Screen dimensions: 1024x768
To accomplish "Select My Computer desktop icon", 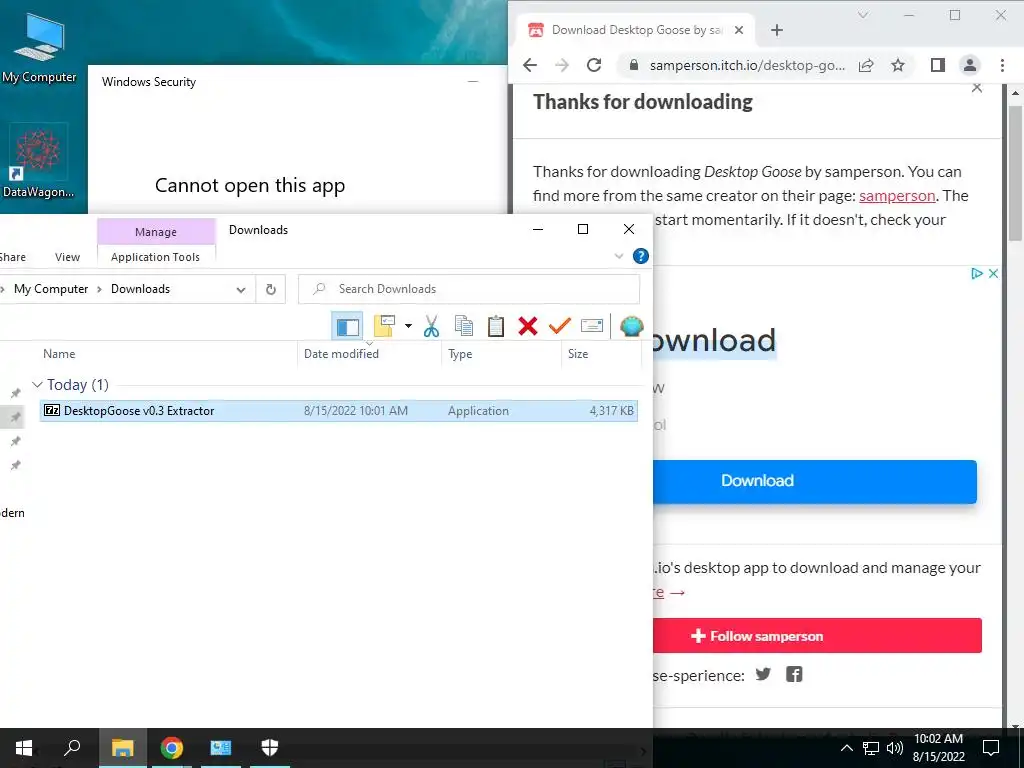I will 39,48.
